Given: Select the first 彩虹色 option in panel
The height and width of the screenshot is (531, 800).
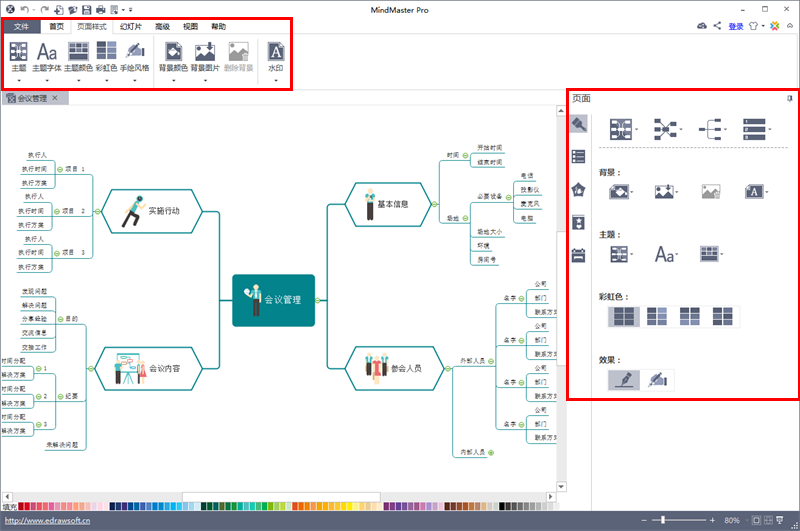Looking at the screenshot, I should [x=623, y=316].
